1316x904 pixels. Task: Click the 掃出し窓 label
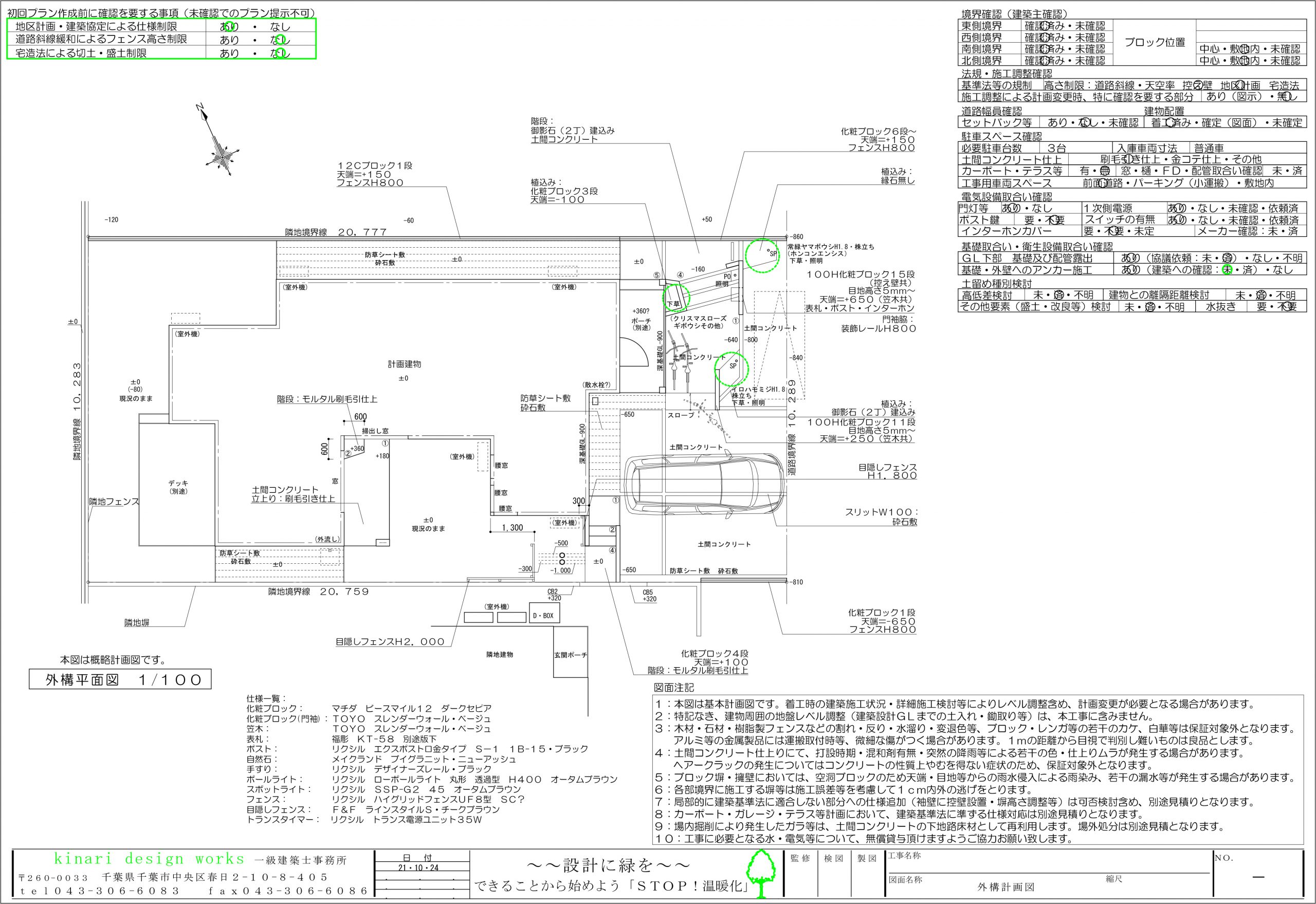click(x=376, y=431)
